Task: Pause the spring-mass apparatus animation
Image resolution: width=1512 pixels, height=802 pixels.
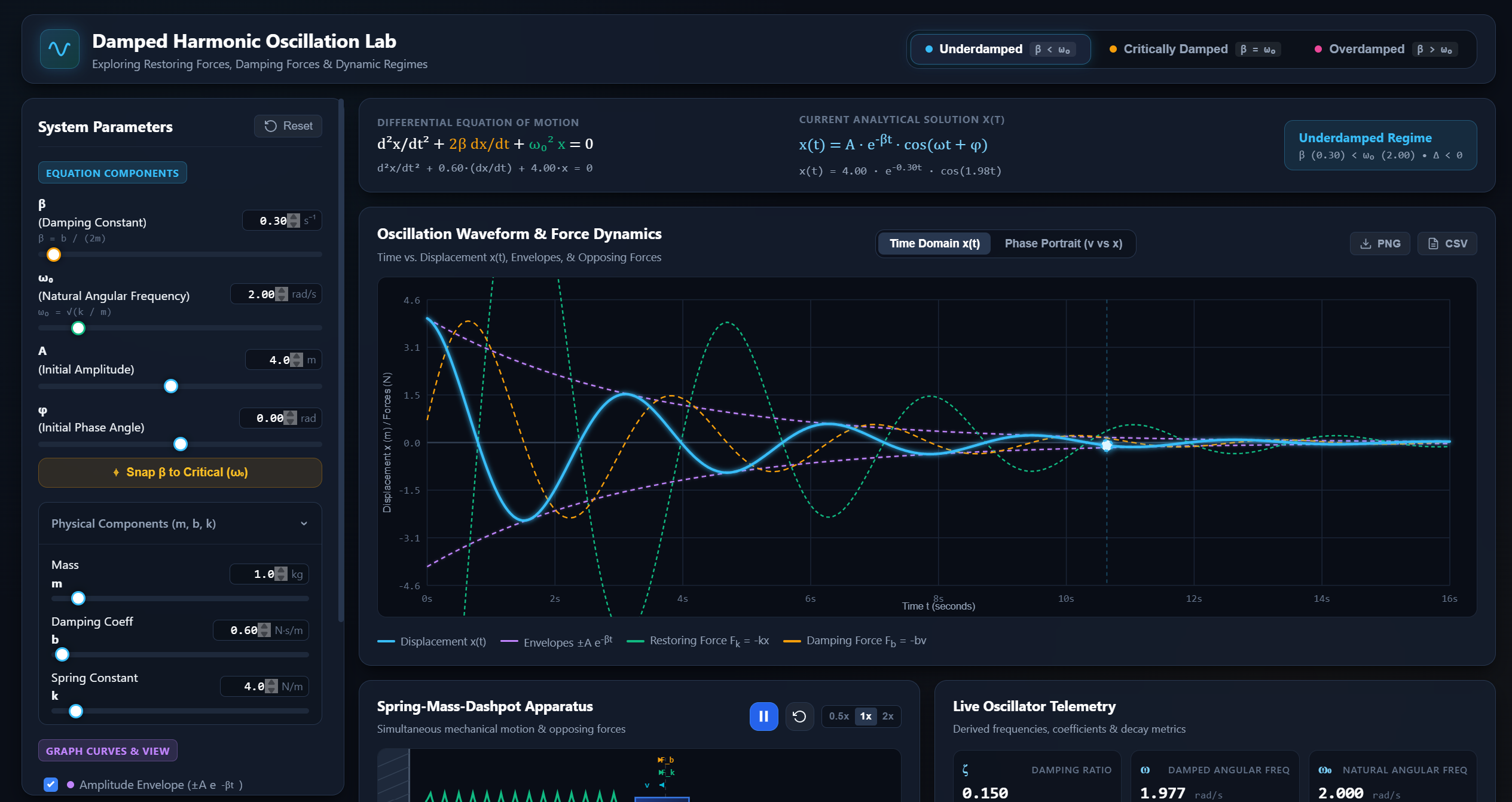Action: [763, 716]
